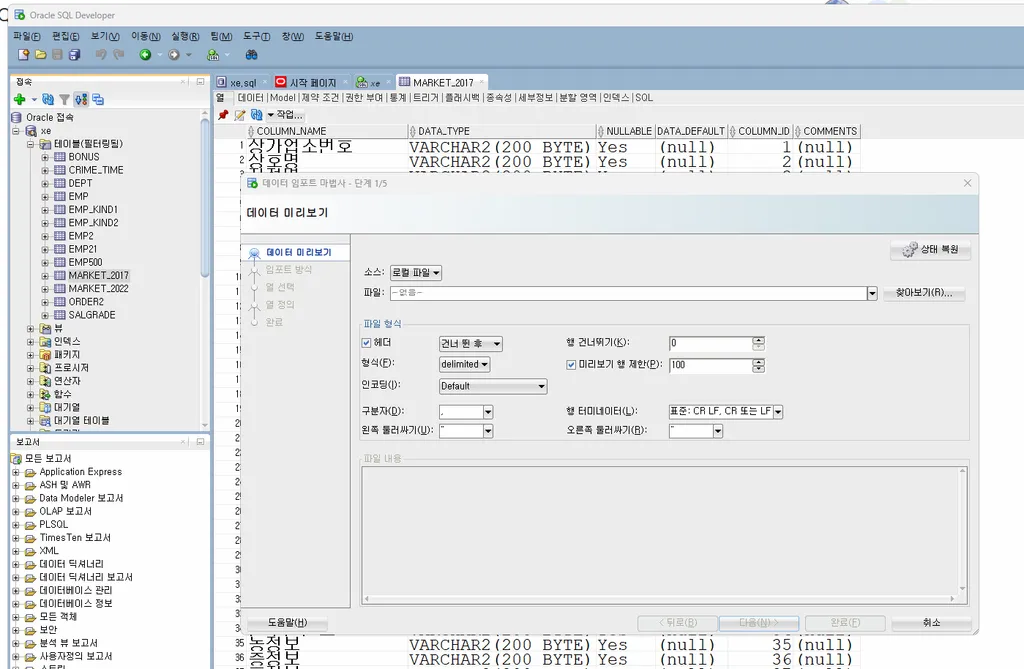Select the BONUS table in the tree
Viewport: 1024px width, 669px height.
(x=84, y=157)
